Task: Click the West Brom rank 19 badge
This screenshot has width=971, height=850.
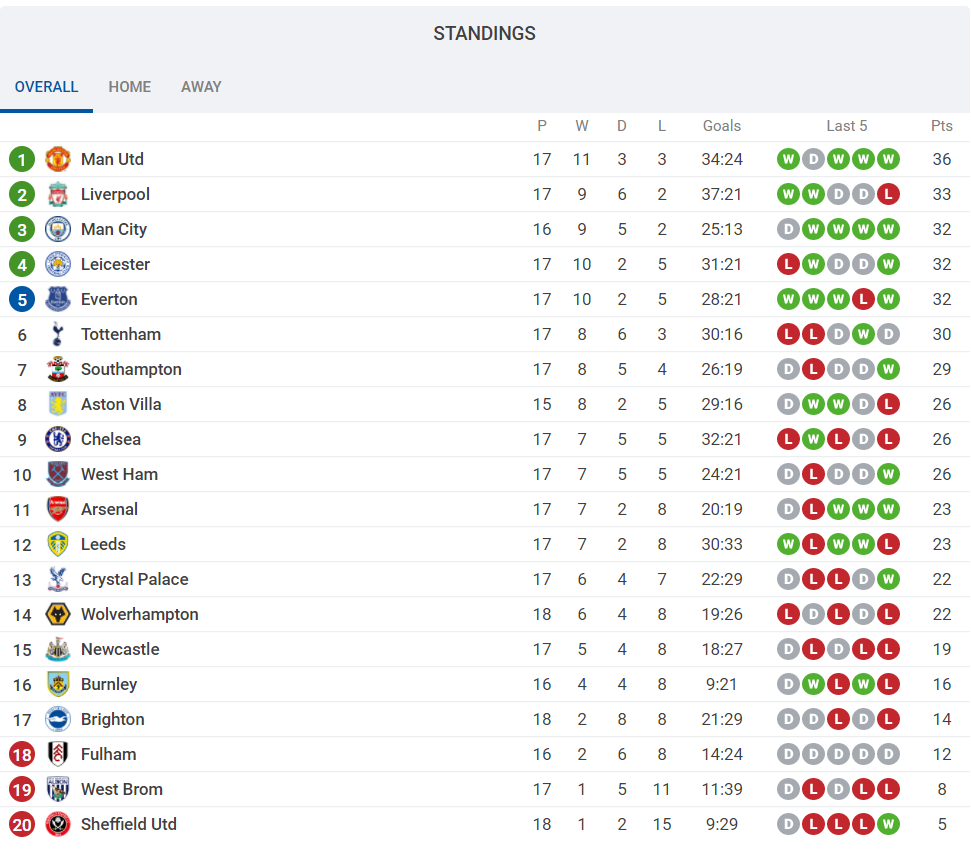Action: [x=22, y=789]
